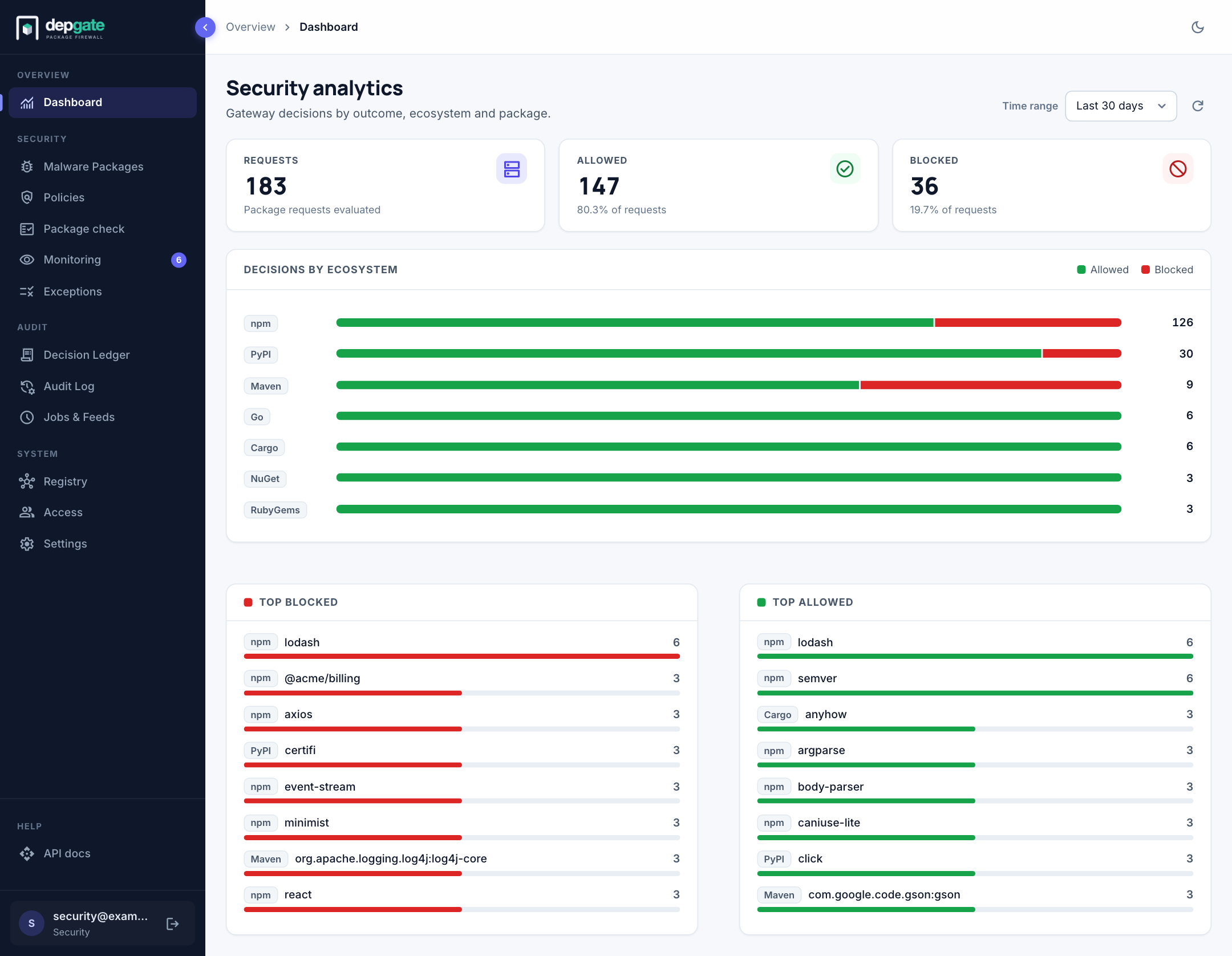Screen dimensions: 1232x956
Task: Click the 126 count for npm
Action: point(1182,322)
